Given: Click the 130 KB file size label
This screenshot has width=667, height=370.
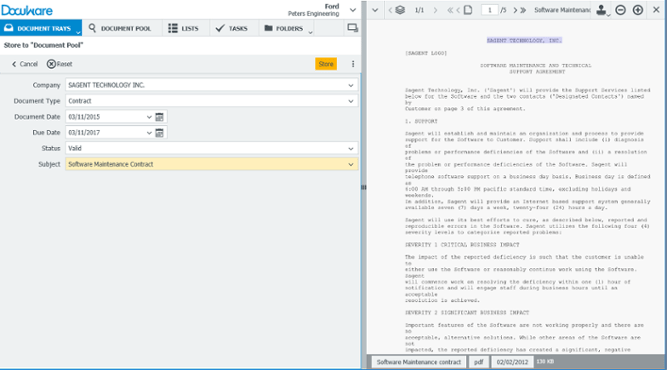Looking at the screenshot, I should tap(545, 361).
